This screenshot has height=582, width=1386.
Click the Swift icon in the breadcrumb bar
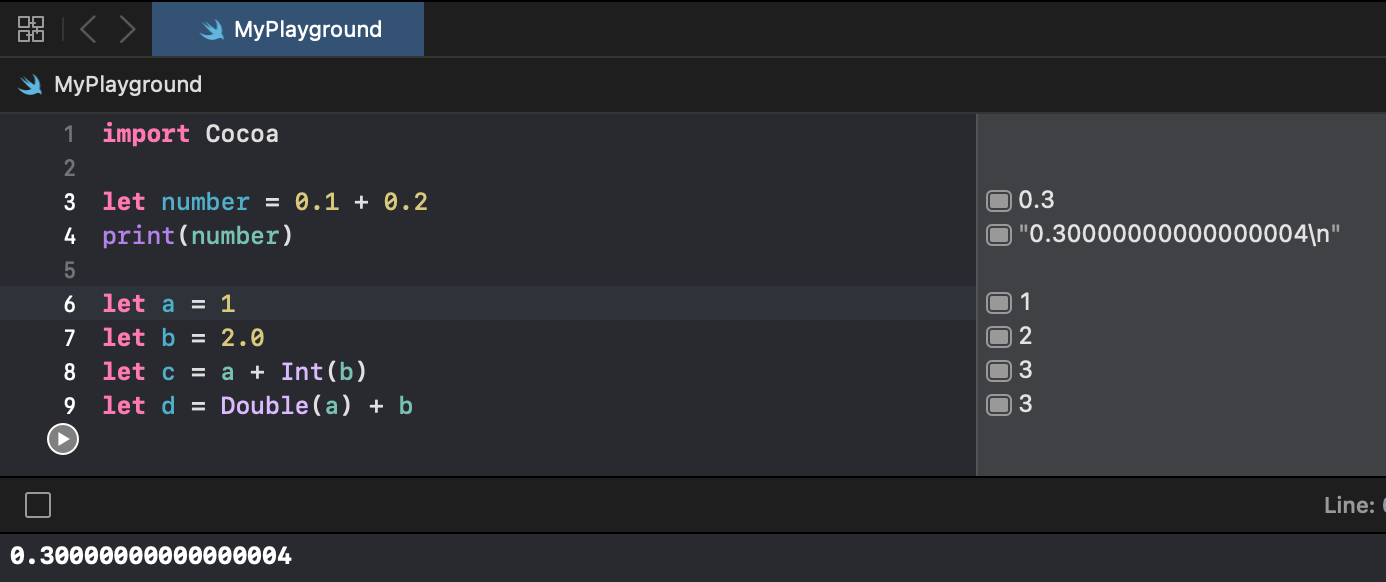pyautogui.click(x=30, y=85)
